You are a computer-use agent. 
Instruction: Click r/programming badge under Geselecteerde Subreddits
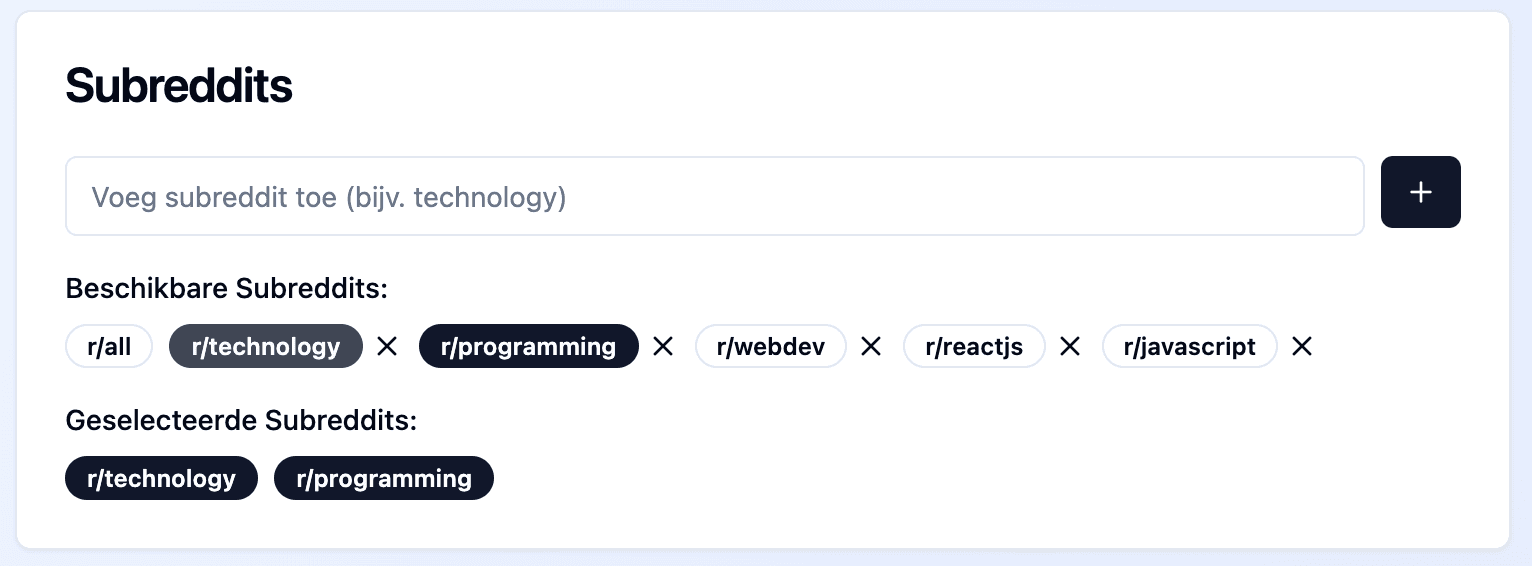point(384,478)
